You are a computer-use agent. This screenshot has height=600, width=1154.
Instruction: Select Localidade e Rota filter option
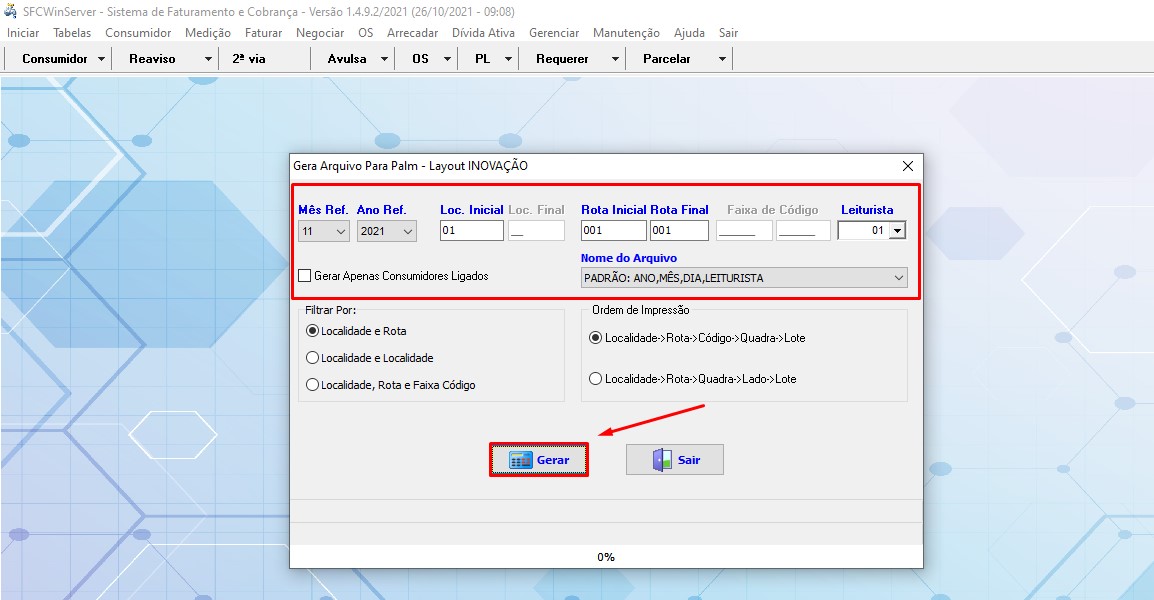(x=313, y=331)
